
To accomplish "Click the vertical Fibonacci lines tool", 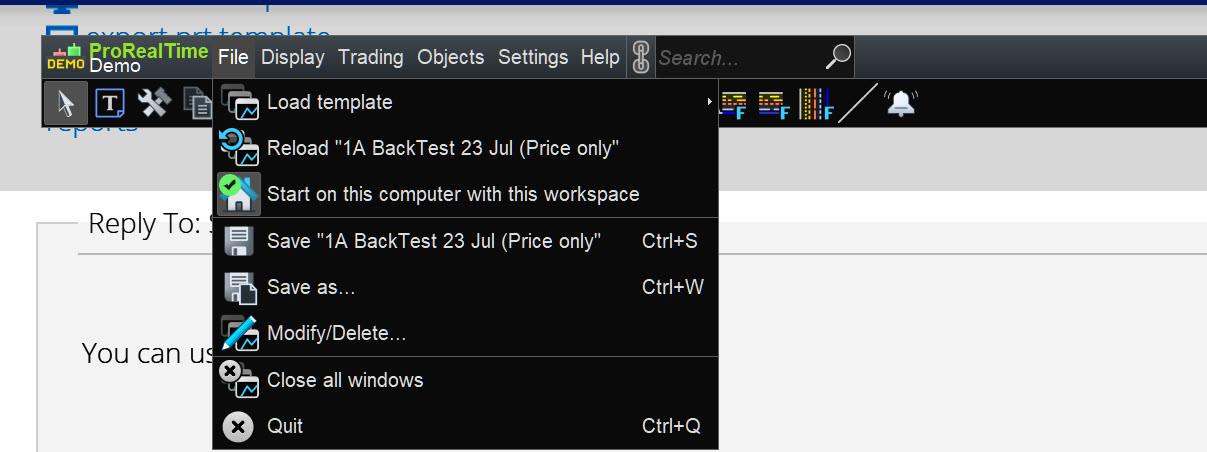I will pyautogui.click(x=816, y=102).
